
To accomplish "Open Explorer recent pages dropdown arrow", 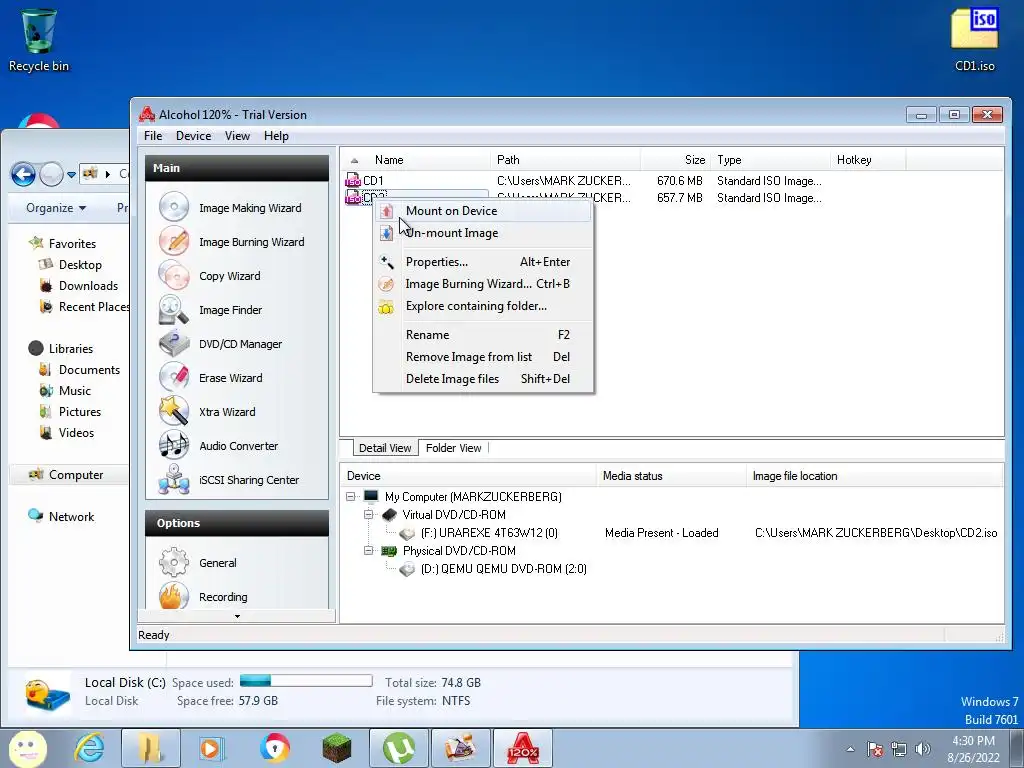I will click(71, 174).
